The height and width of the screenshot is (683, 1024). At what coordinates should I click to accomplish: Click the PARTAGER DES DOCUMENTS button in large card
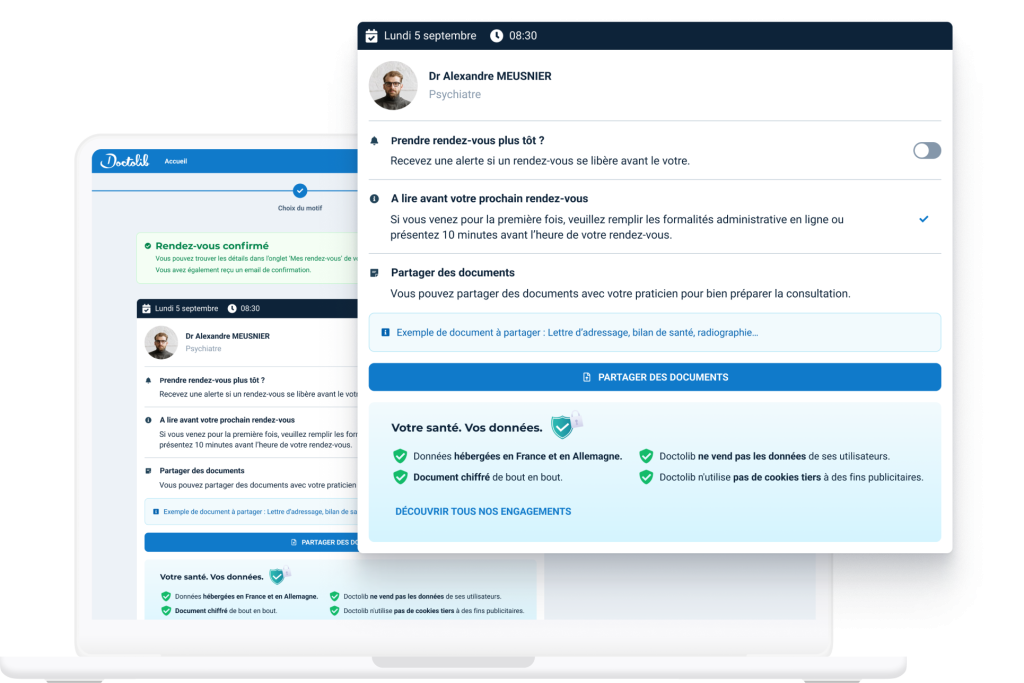point(654,377)
